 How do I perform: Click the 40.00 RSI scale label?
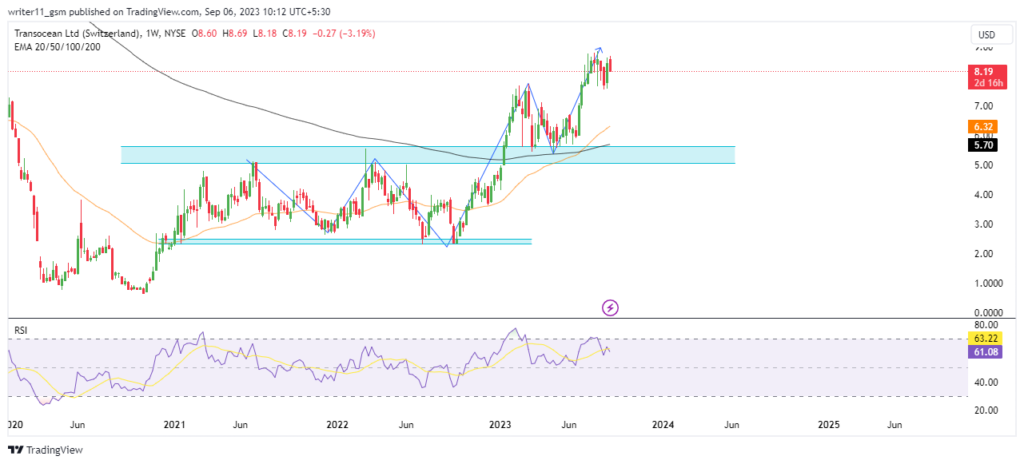pos(985,382)
